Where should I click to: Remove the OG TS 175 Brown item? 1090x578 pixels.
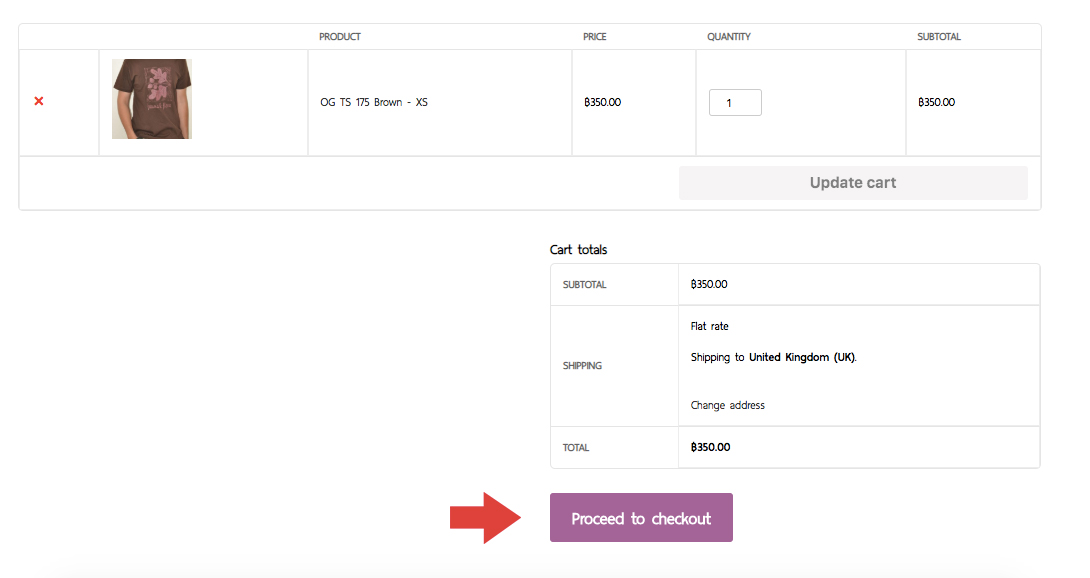coord(39,102)
